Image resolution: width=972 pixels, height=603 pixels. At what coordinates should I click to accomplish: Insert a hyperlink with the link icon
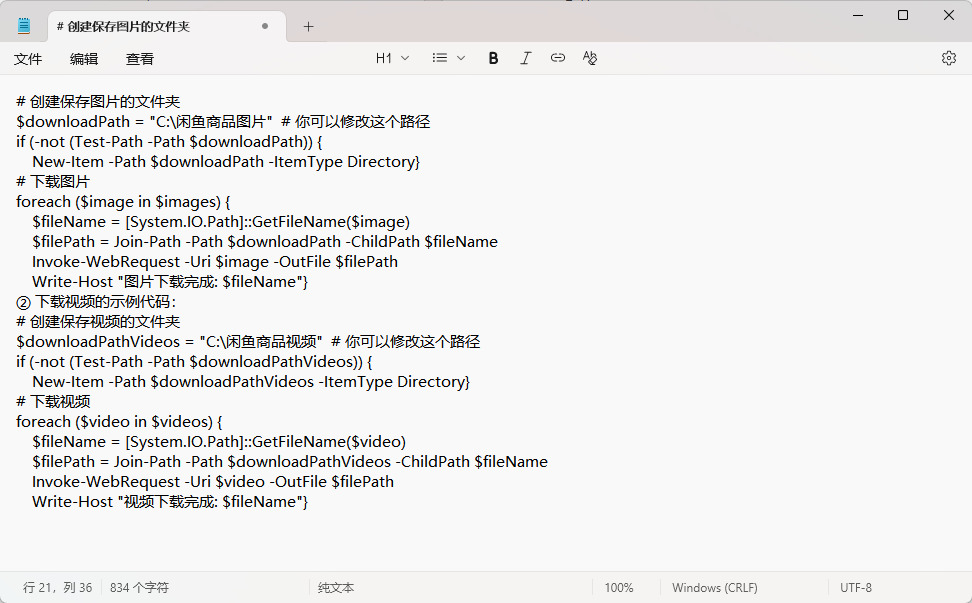[x=557, y=58]
